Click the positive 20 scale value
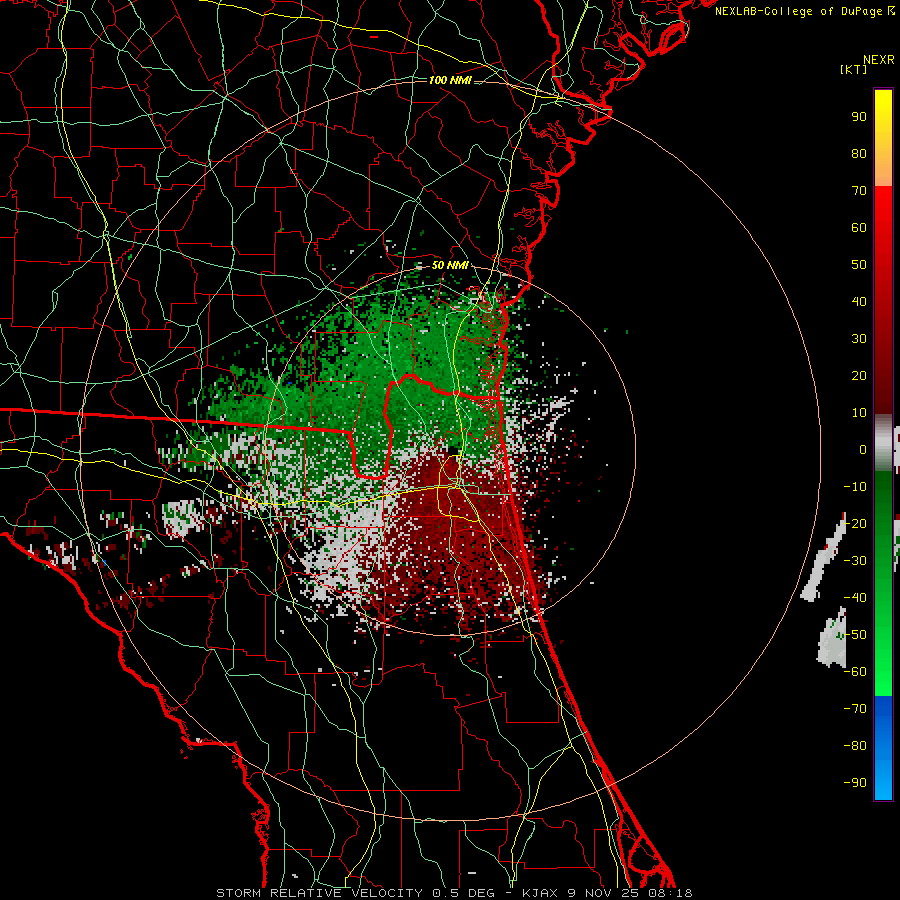The image size is (900, 900). [859, 376]
